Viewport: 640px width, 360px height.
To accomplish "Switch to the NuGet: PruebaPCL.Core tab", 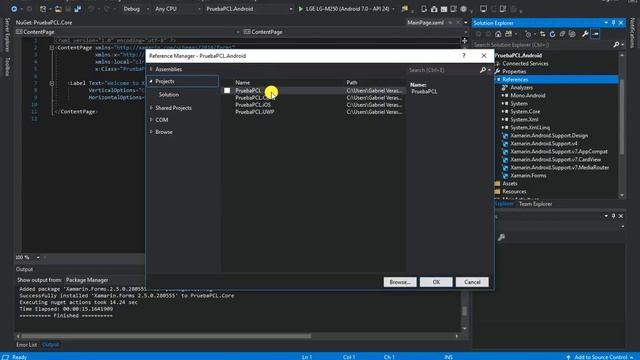I will tap(44, 23).
